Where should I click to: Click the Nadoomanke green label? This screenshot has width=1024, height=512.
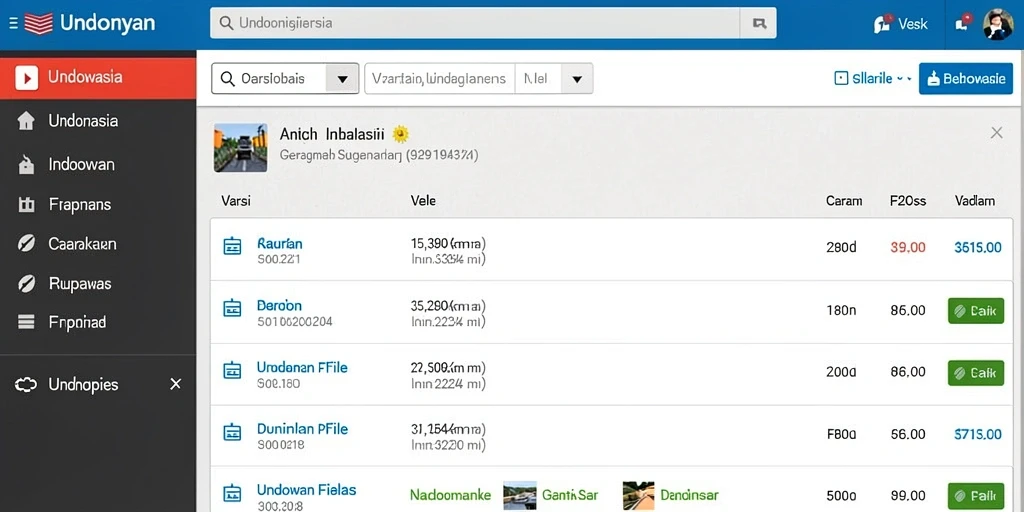click(x=450, y=495)
